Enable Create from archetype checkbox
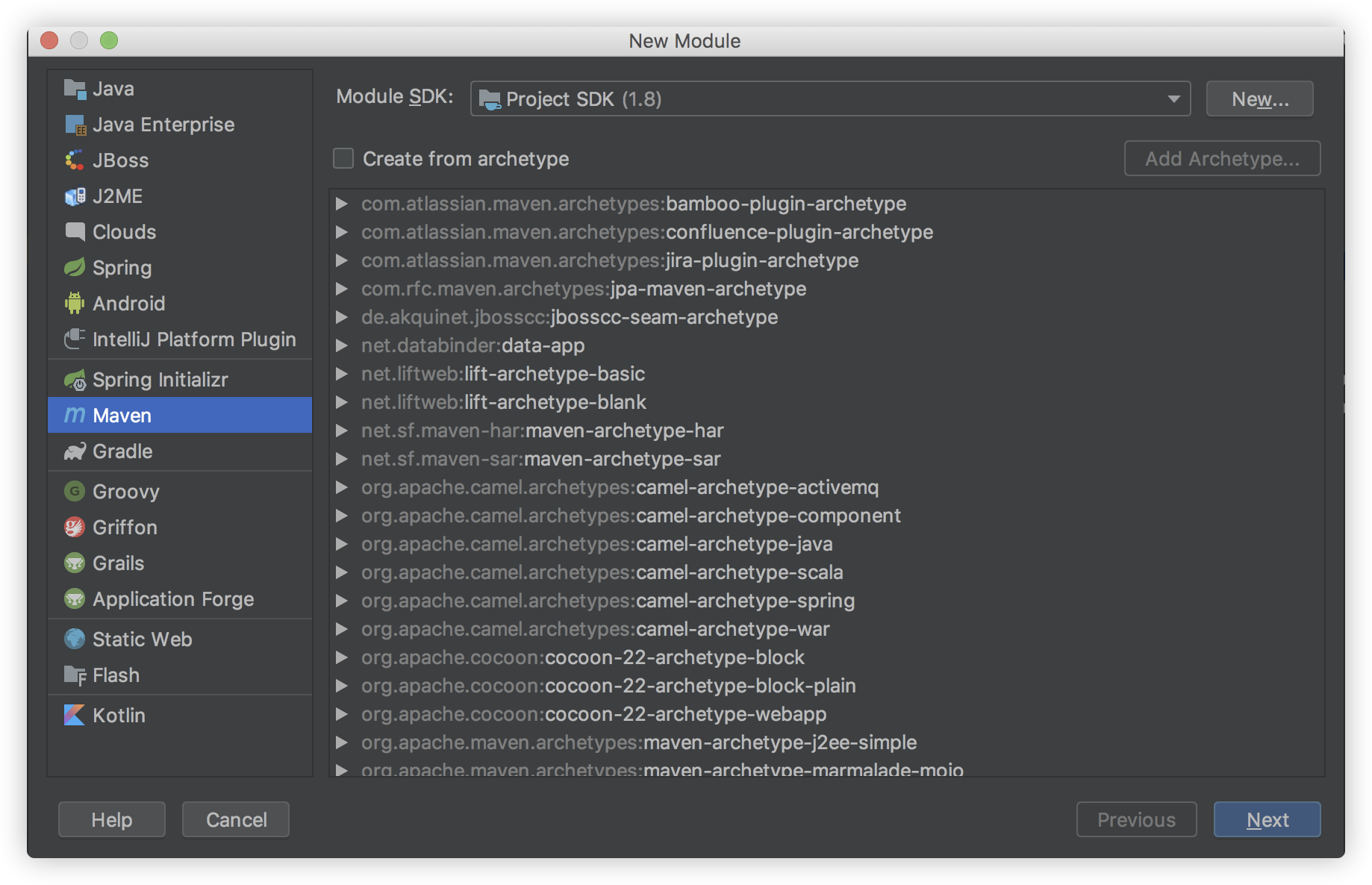 [x=343, y=158]
